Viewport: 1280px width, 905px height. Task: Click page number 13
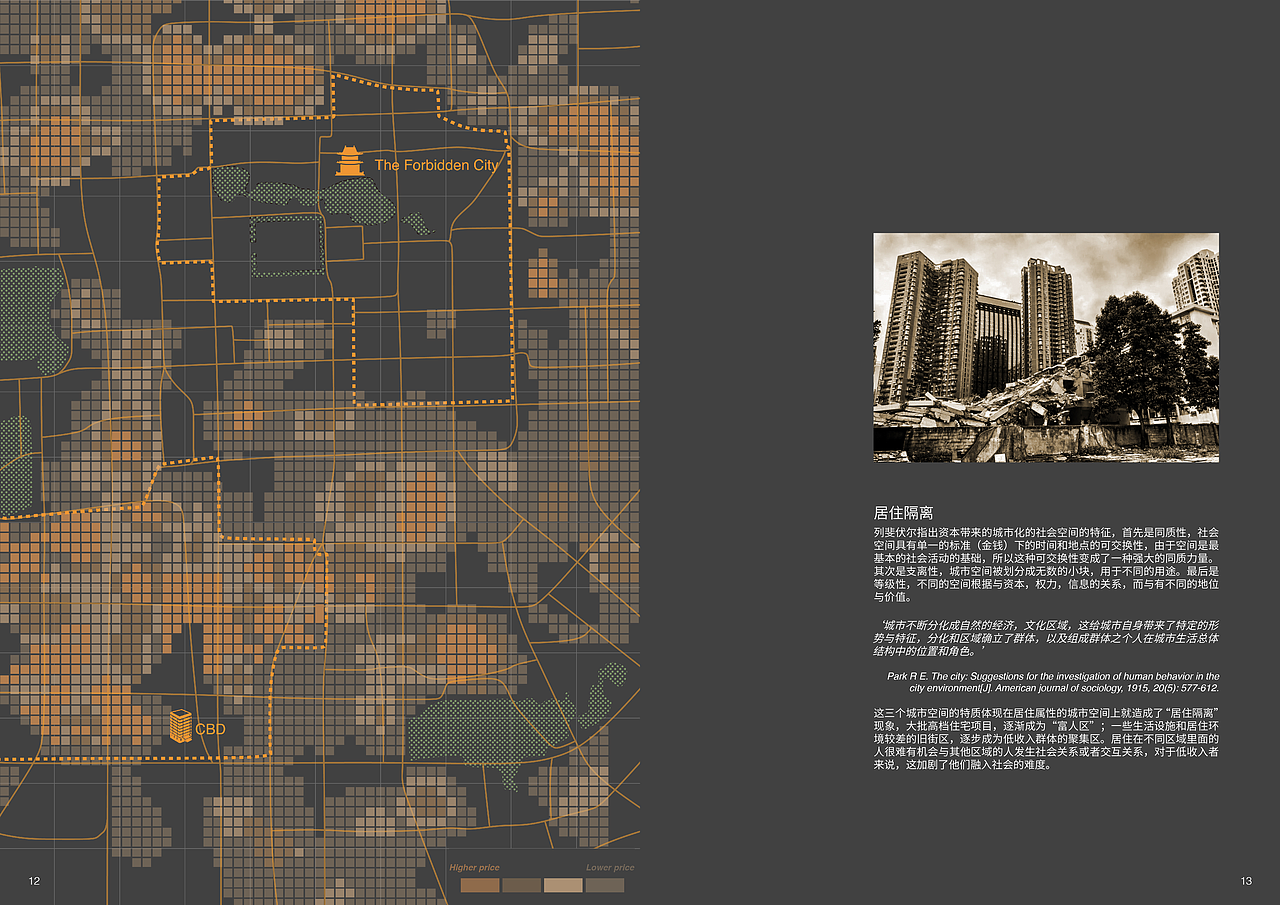[x=1246, y=881]
